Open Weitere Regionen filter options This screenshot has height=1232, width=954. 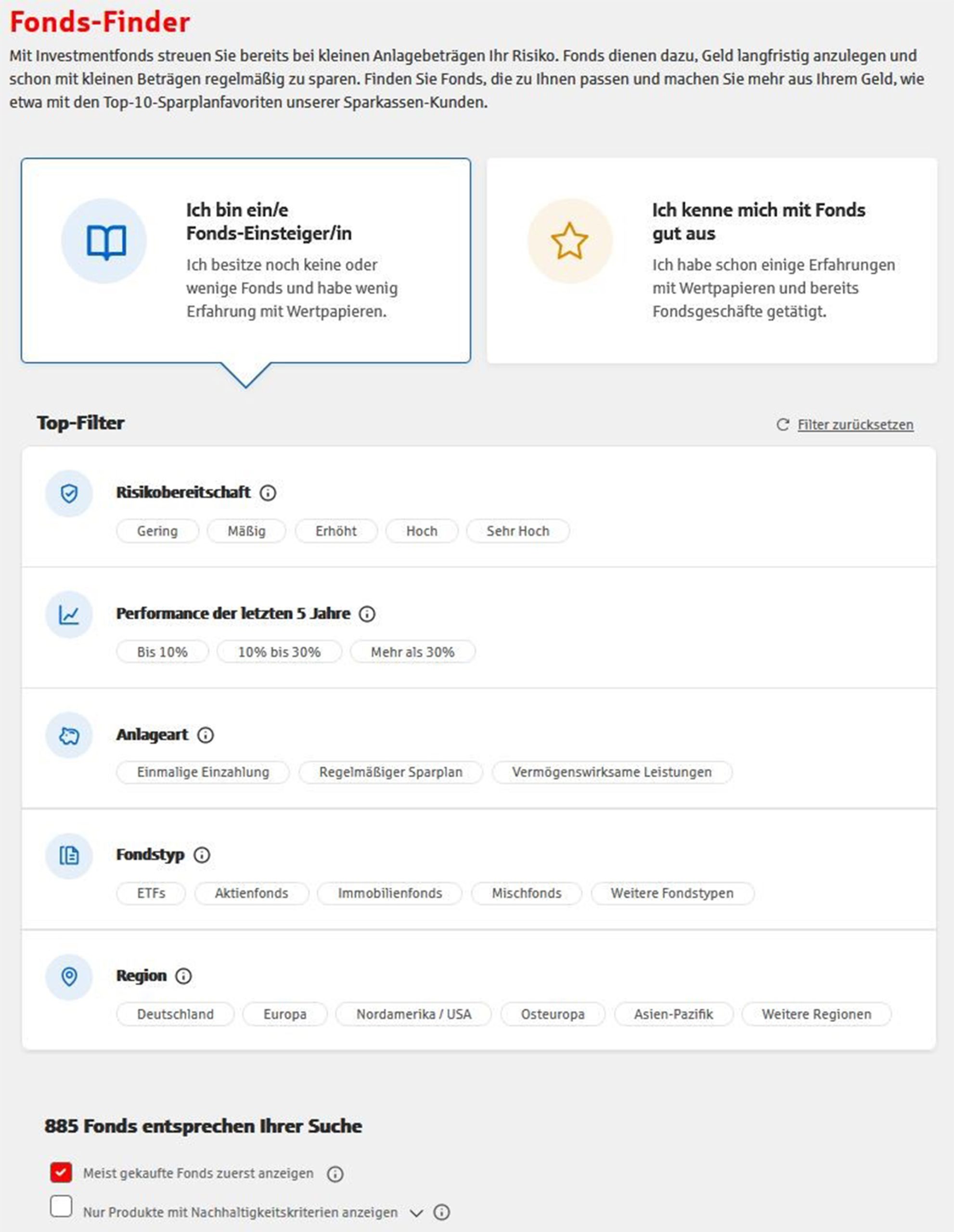click(x=816, y=1014)
